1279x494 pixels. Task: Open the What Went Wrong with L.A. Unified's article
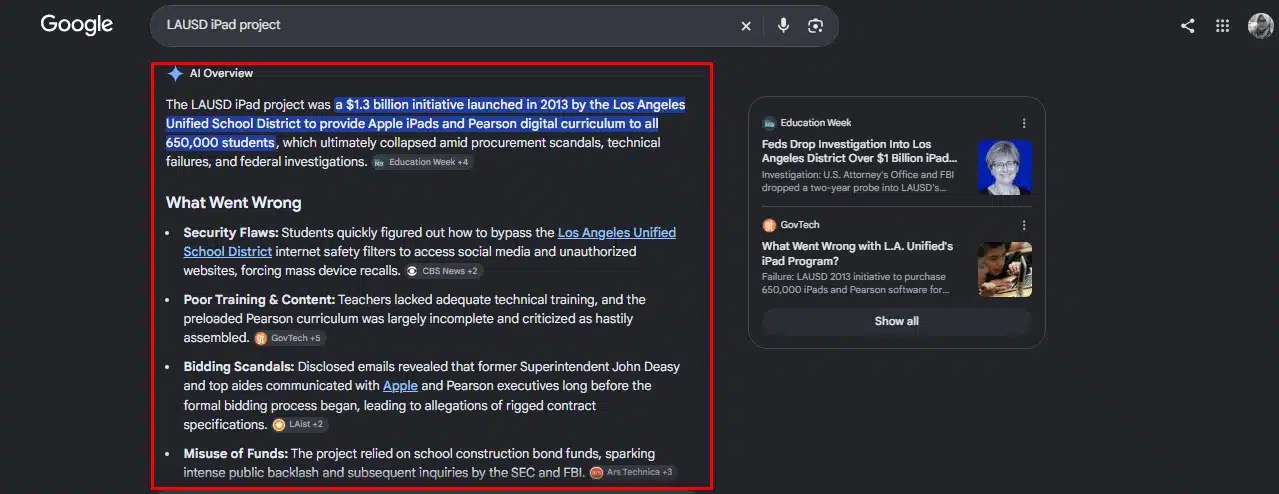pos(858,254)
